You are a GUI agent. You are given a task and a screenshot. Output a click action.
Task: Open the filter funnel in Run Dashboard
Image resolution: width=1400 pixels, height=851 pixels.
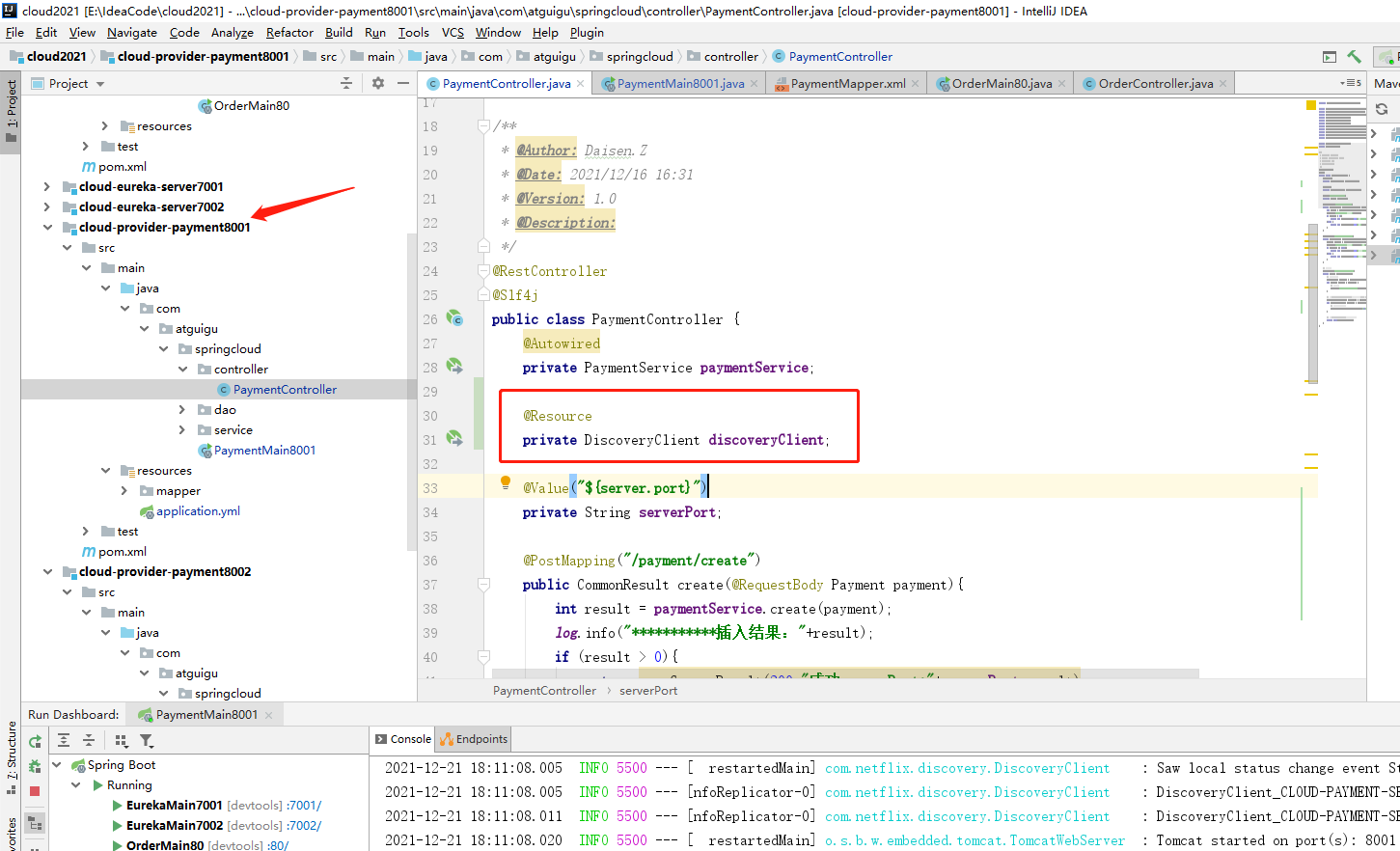(x=147, y=741)
